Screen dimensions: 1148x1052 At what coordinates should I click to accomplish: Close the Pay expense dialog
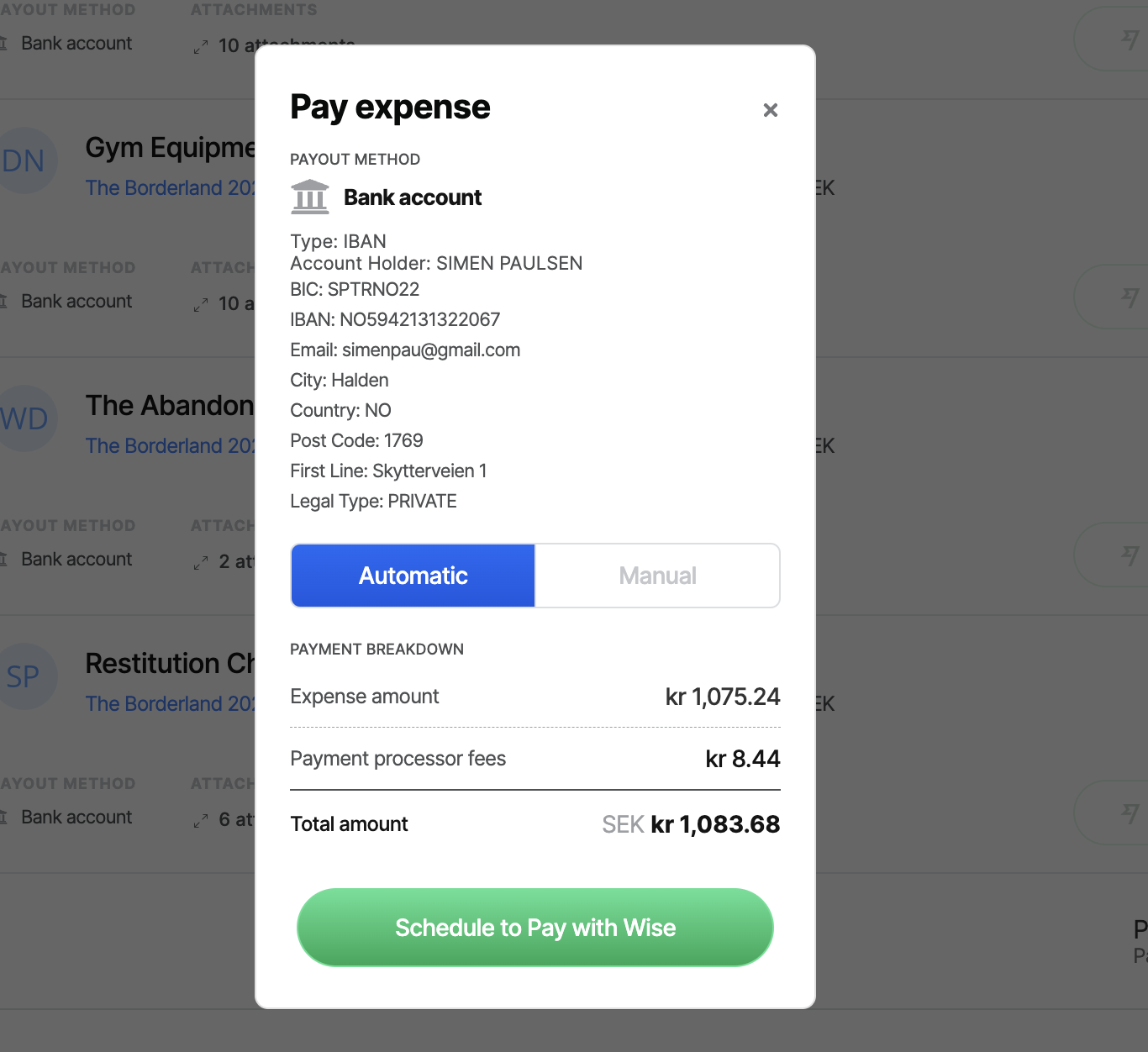pos(770,110)
